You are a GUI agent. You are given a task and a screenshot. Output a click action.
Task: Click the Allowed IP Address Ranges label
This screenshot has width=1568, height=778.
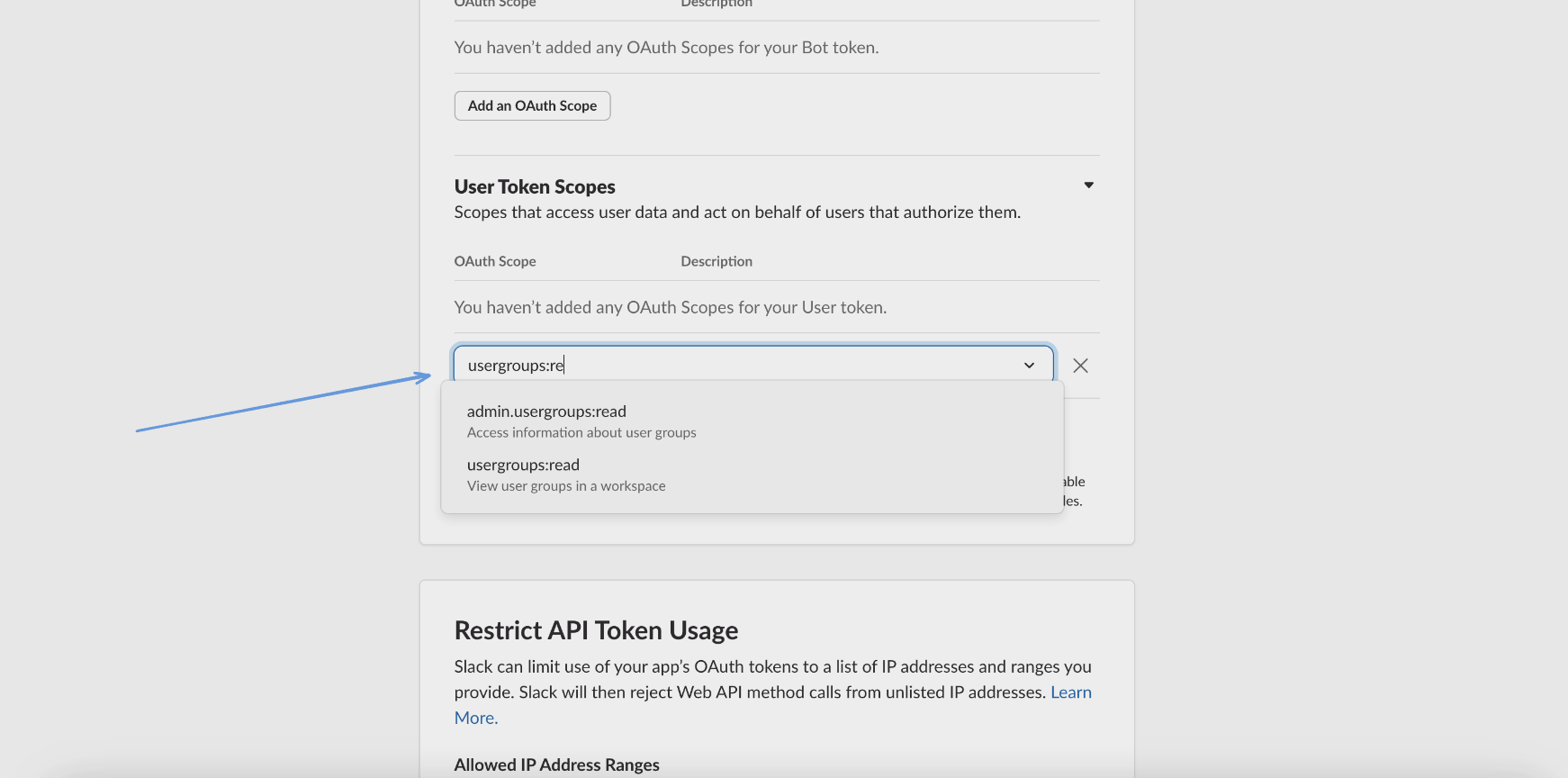[556, 764]
